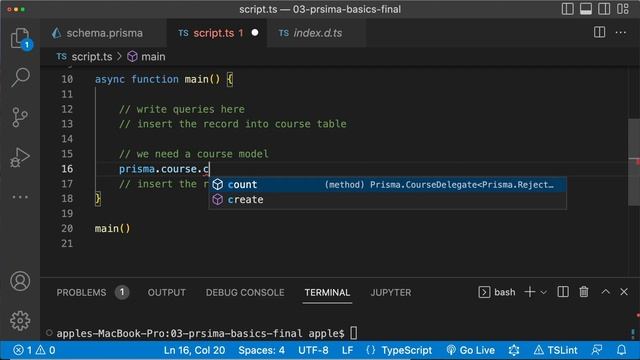Screen dimensions: 640x360
Task: Open notifications bell icon
Action: click(x=622, y=350)
